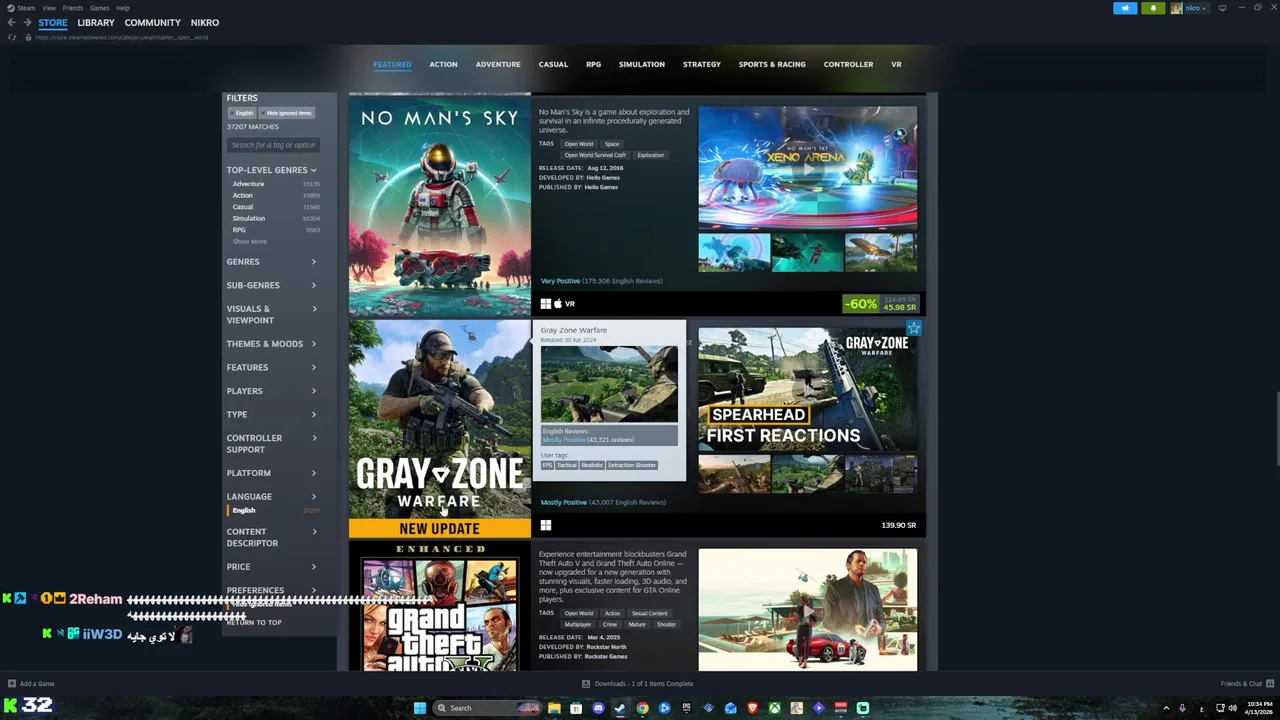
Task: Open the Steam menu in the menu bar
Action: pos(26,8)
